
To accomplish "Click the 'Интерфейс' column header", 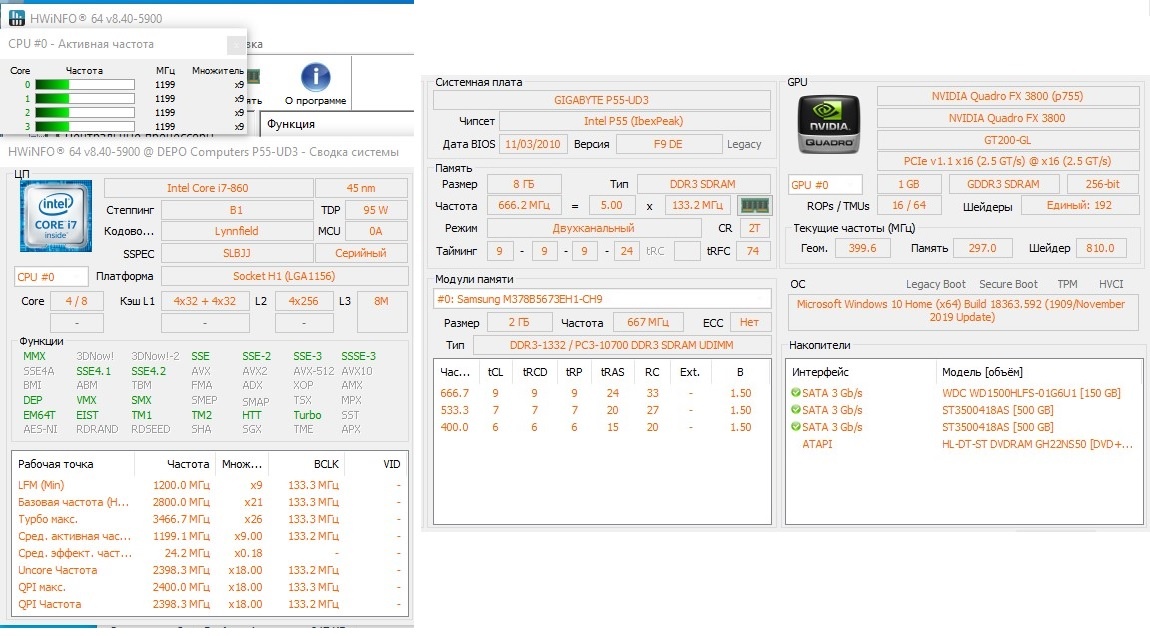I will 820,372.
